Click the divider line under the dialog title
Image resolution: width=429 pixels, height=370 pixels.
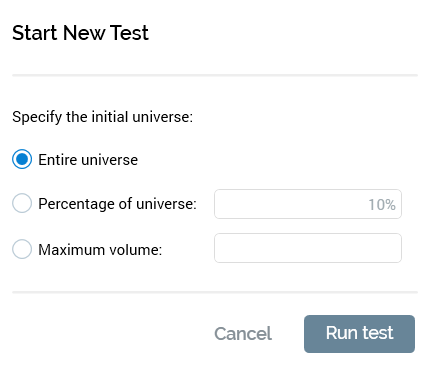(x=215, y=75)
